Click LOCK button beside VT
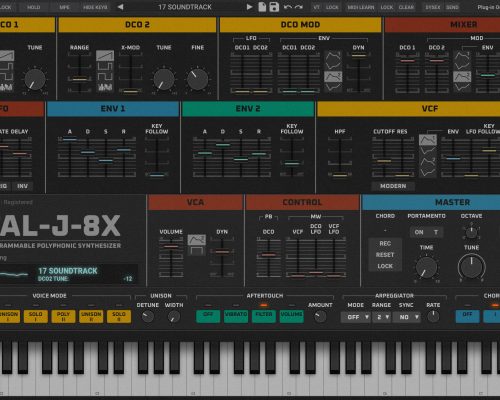Image resolution: width=500 pixels, height=400 pixels. tap(332, 7)
